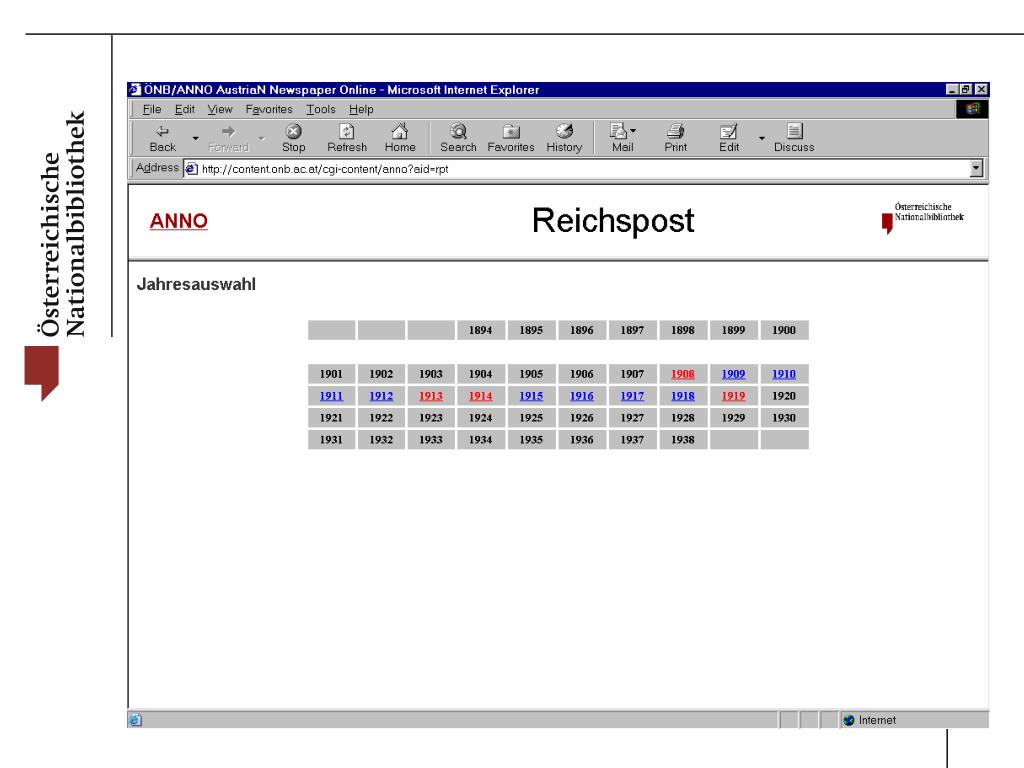This screenshot has height=768, width=1024.
Task: Click the 1923 year cell
Action: (x=431, y=418)
